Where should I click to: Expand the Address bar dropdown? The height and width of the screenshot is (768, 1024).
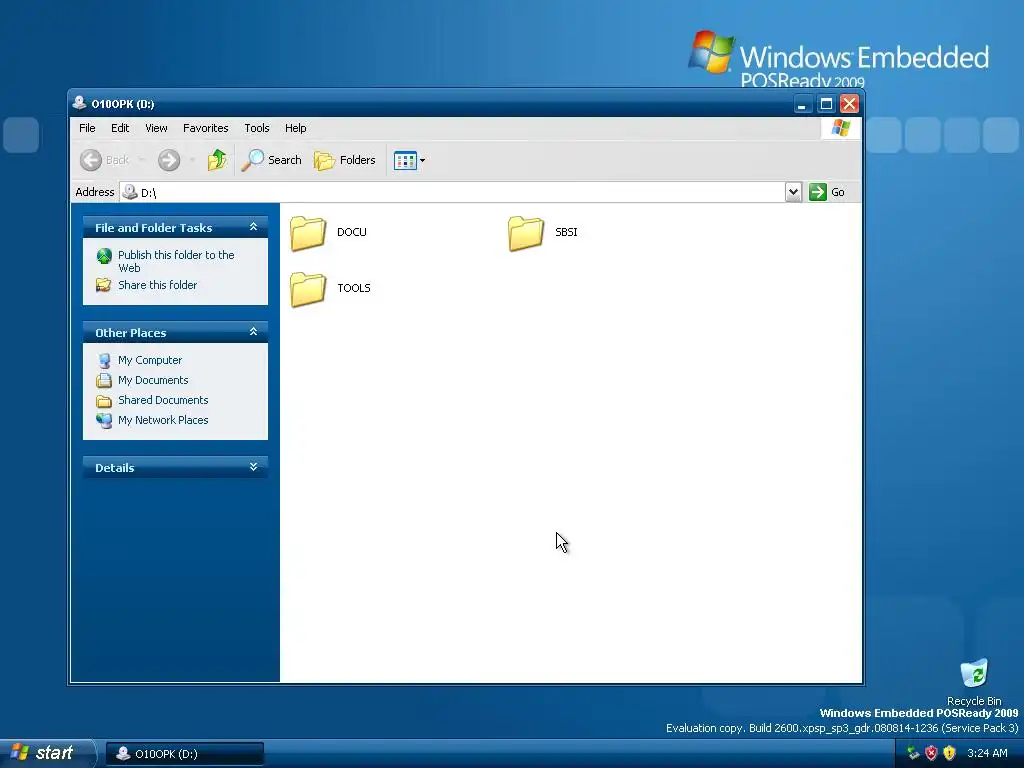(793, 192)
